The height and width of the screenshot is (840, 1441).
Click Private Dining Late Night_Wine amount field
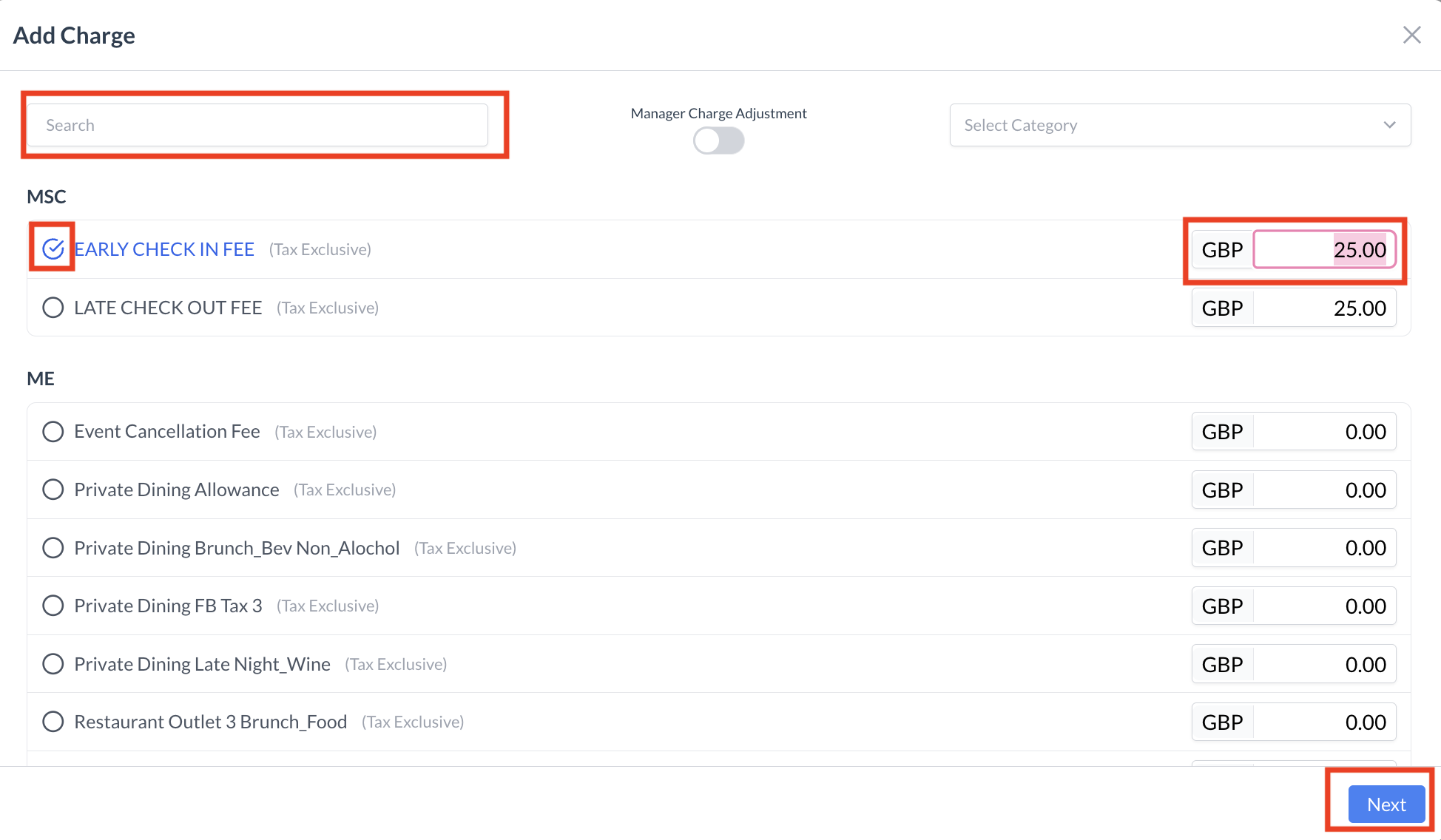[x=1324, y=665]
